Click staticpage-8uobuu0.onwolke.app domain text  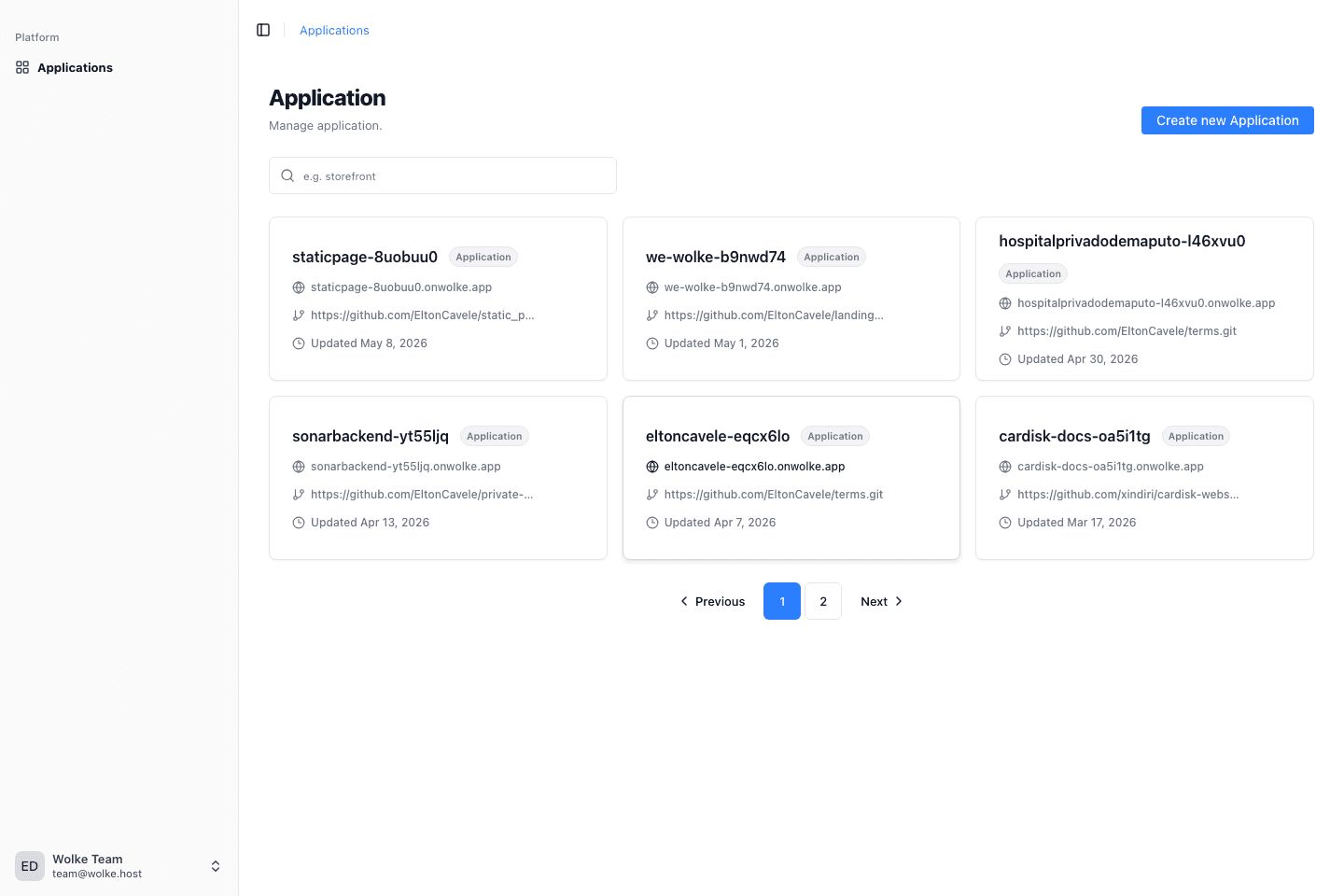tap(401, 287)
